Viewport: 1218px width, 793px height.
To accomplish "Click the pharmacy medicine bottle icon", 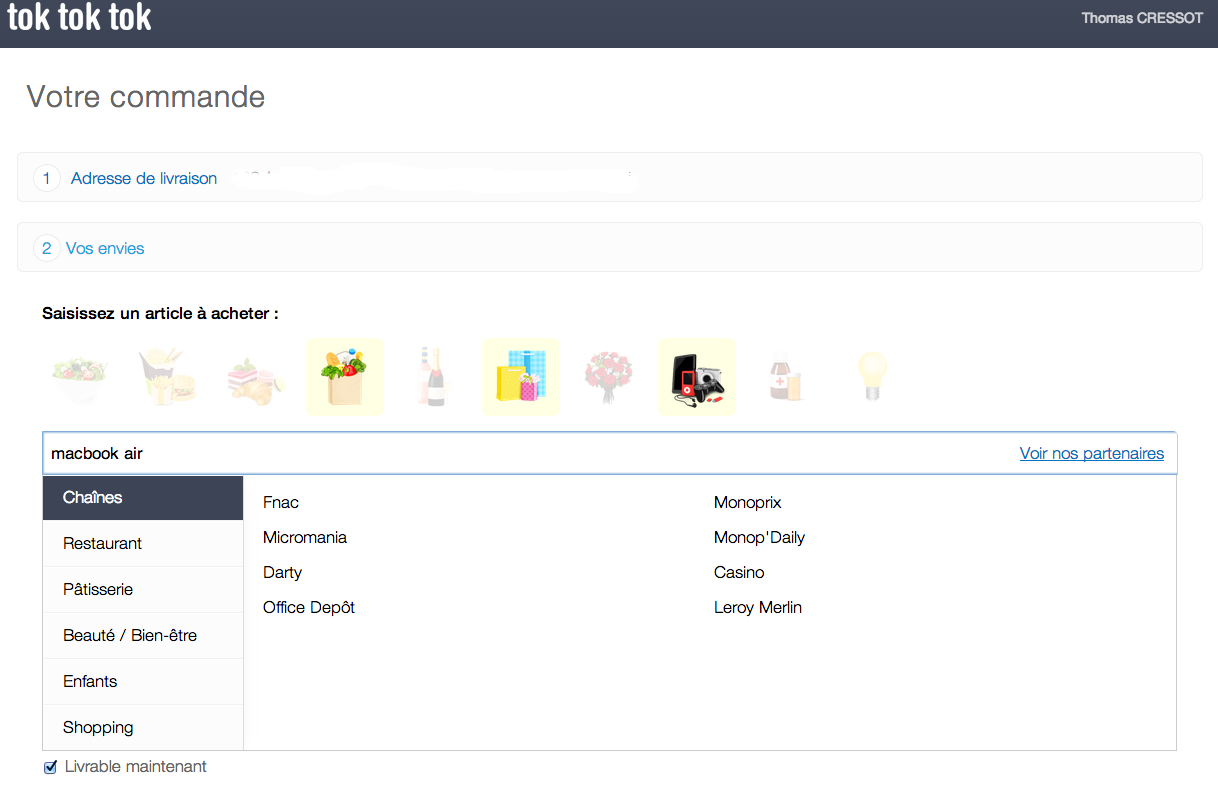I will (x=785, y=377).
